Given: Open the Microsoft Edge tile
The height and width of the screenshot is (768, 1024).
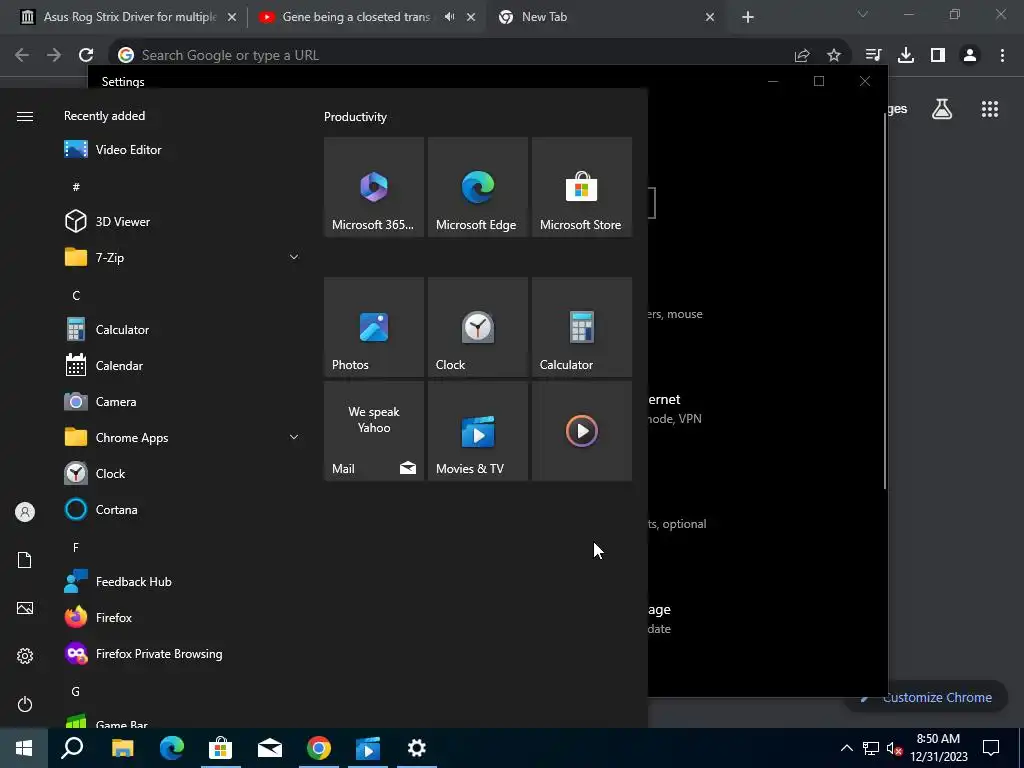Looking at the screenshot, I should pyautogui.click(x=478, y=187).
